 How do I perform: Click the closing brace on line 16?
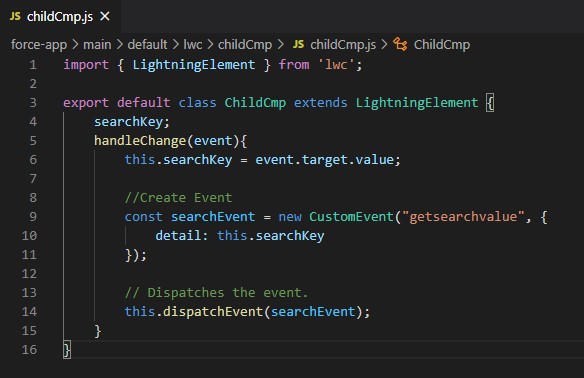(x=67, y=350)
